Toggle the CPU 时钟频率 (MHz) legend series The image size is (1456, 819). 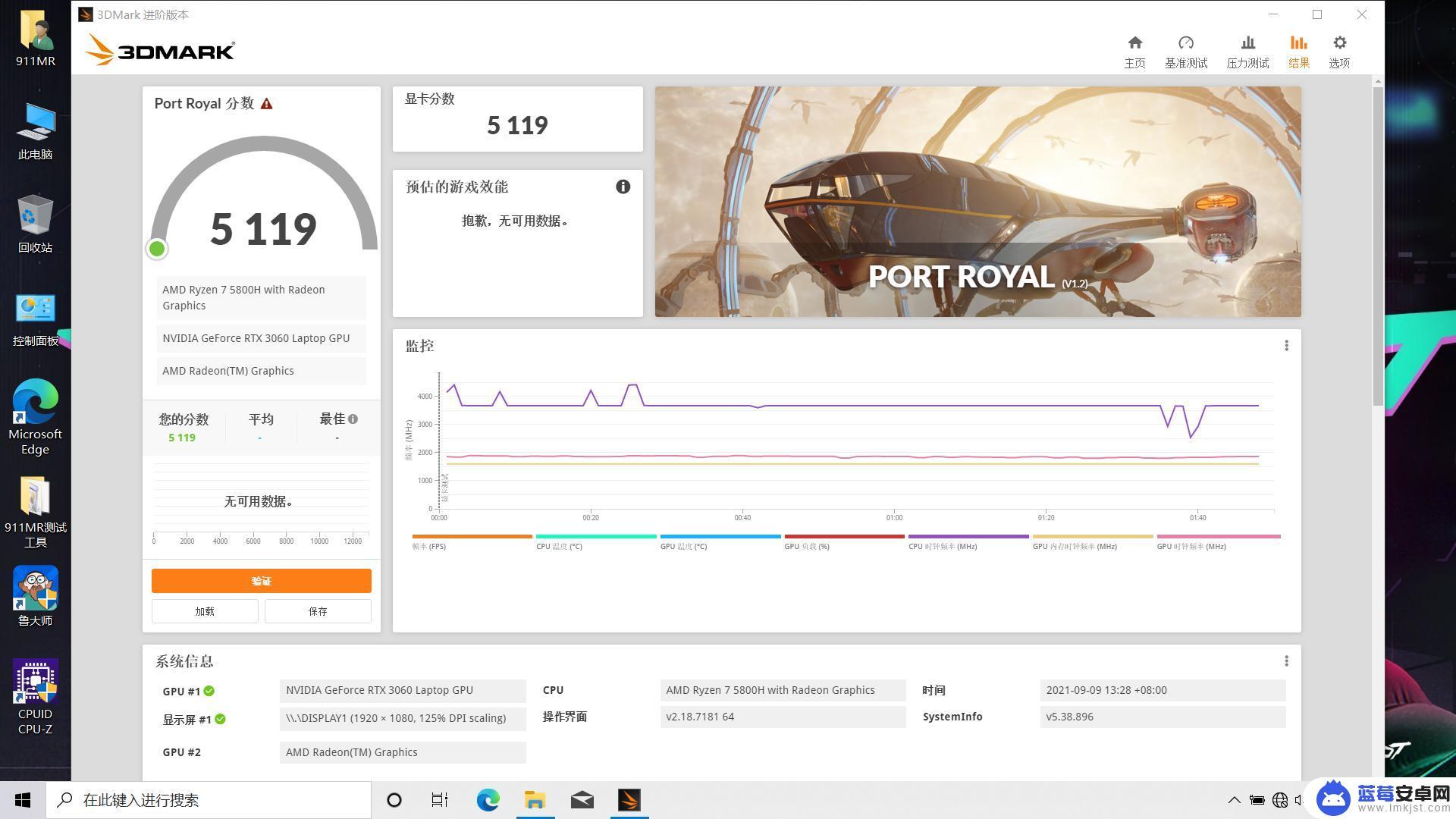(968, 541)
